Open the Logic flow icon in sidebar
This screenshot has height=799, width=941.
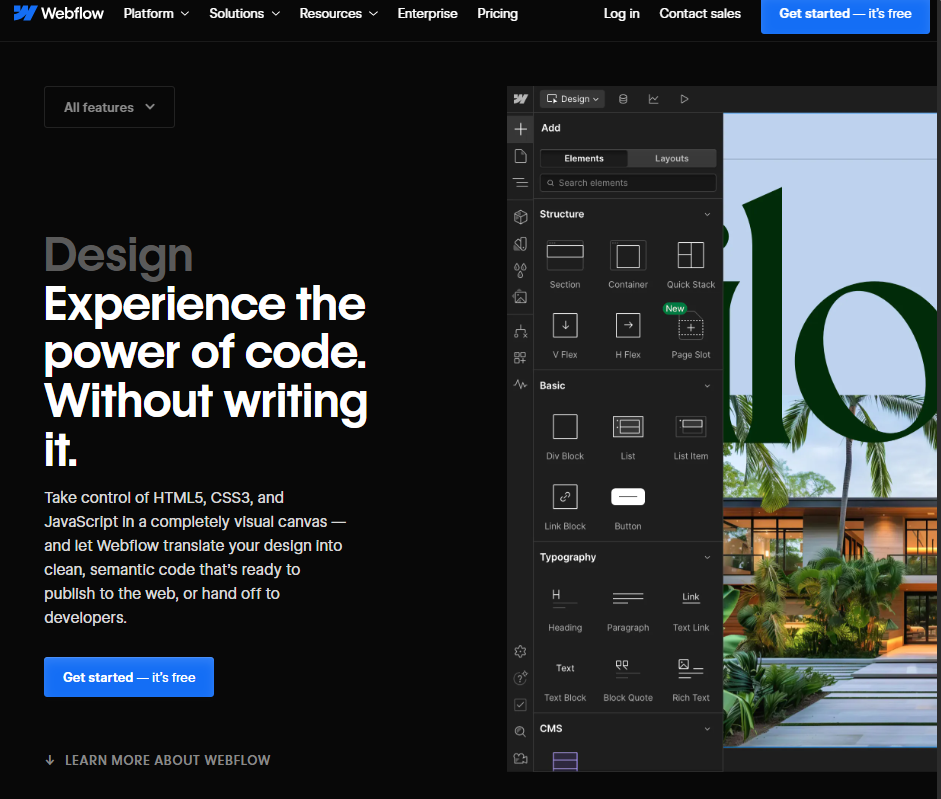[x=520, y=331]
